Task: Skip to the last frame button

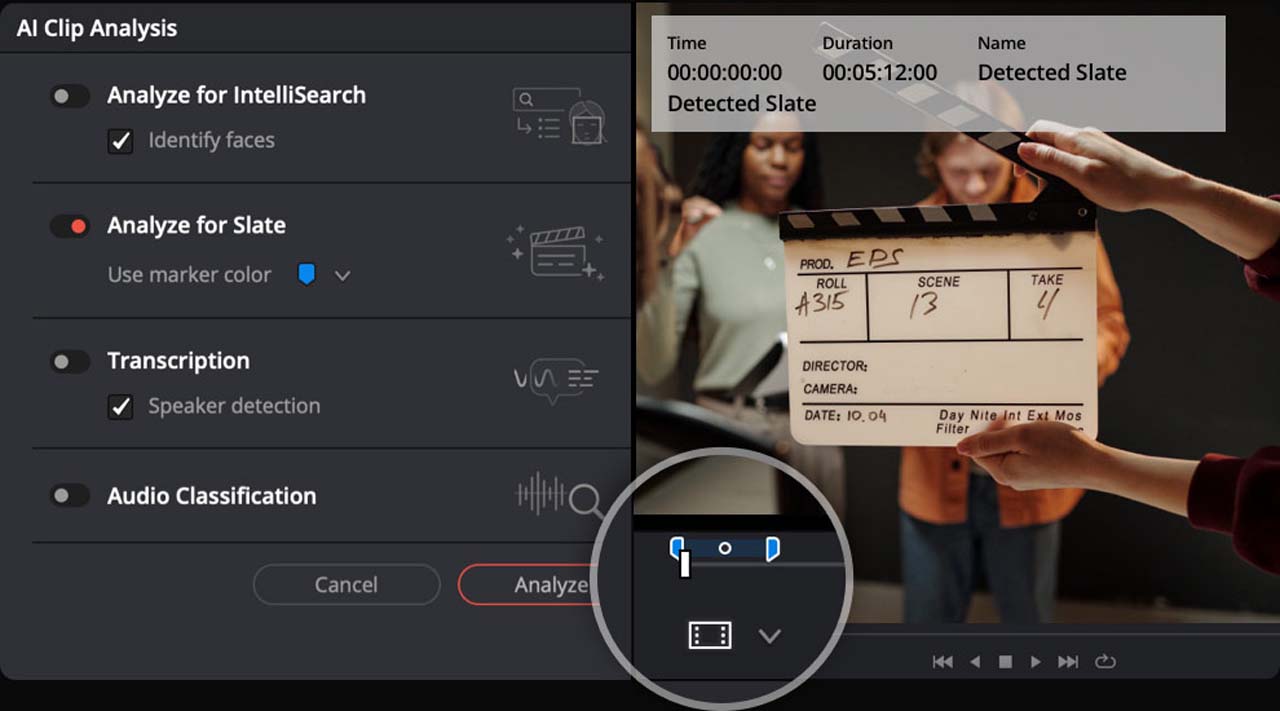Action: 1068,662
